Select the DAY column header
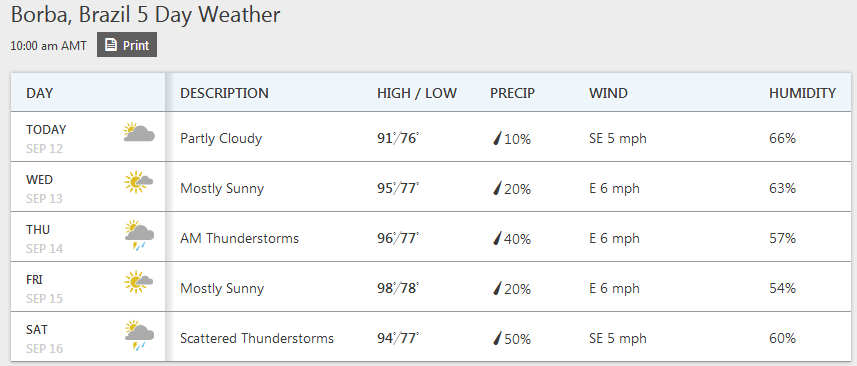The image size is (857, 366). (x=39, y=93)
